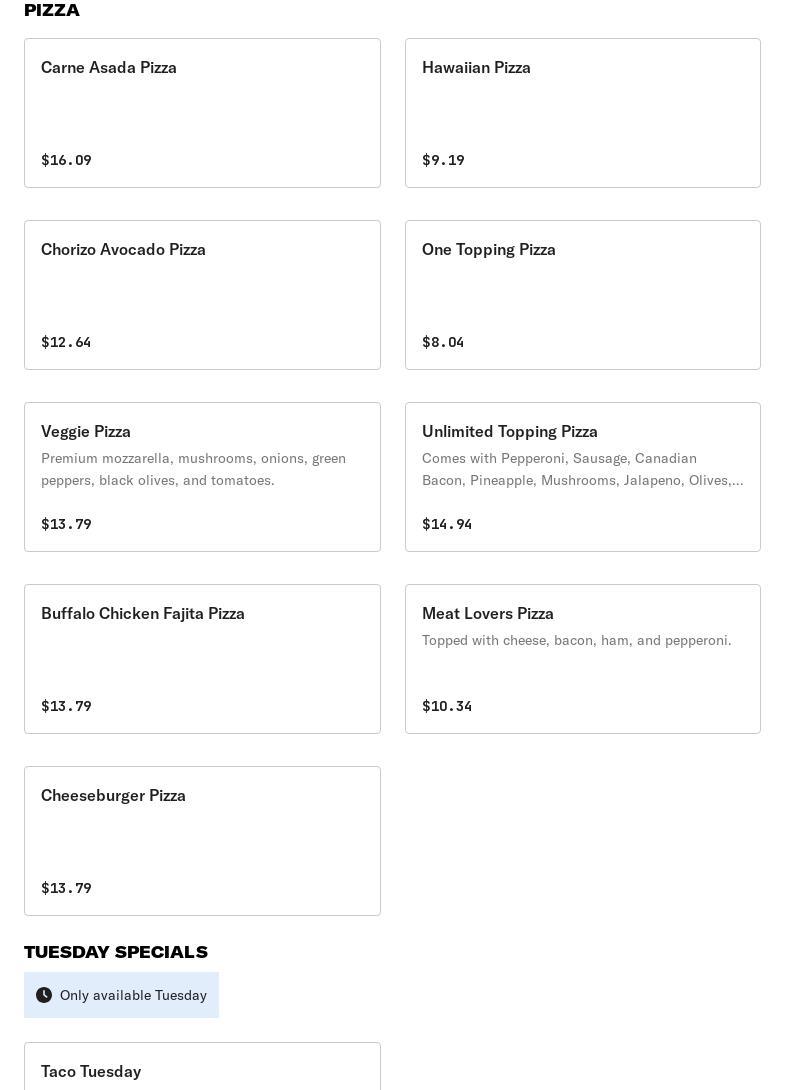785x1090 pixels.
Task: Click the Meat Lovers Pizza topping description
Action: click(576, 640)
